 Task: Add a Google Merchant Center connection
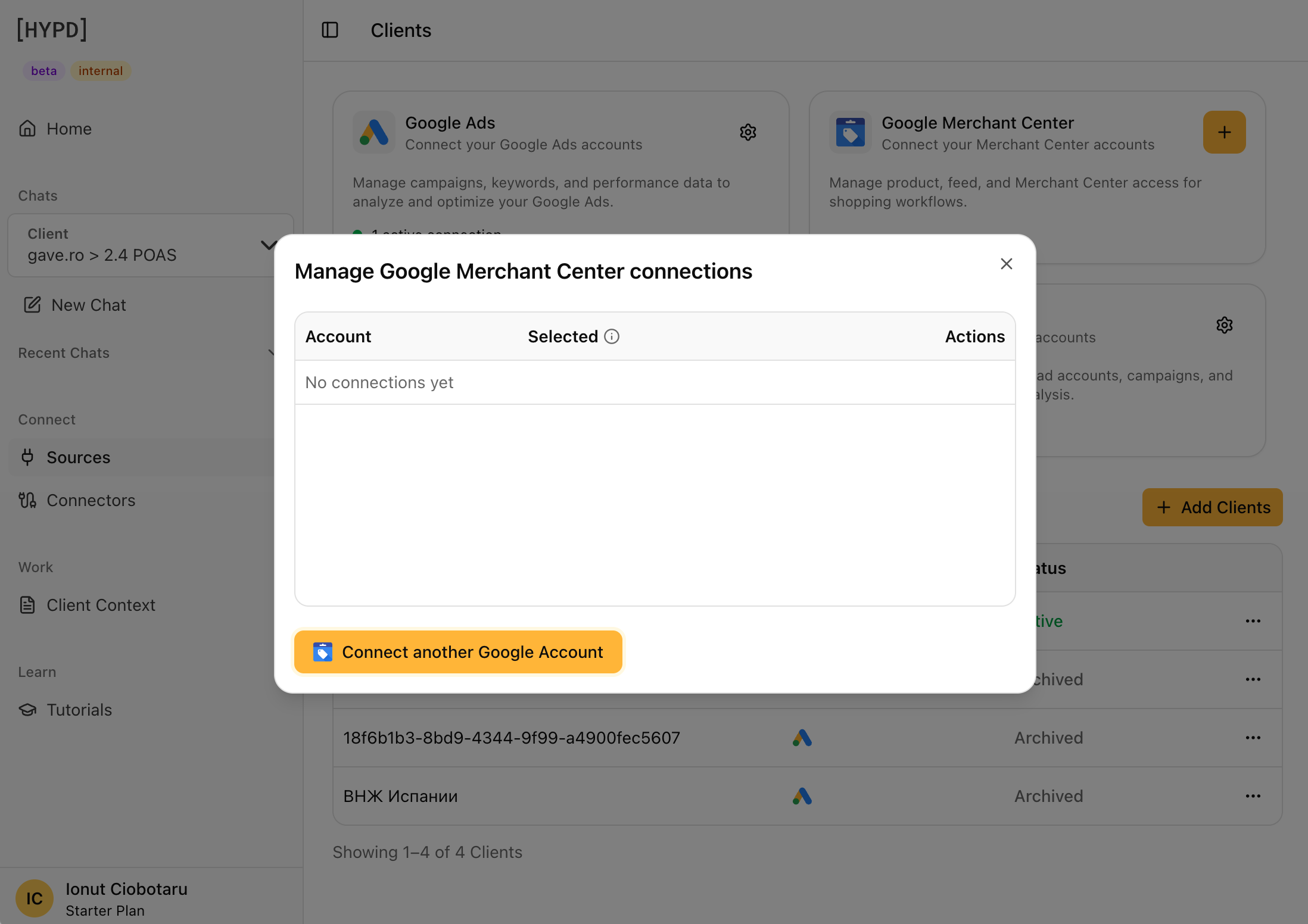(x=1225, y=132)
